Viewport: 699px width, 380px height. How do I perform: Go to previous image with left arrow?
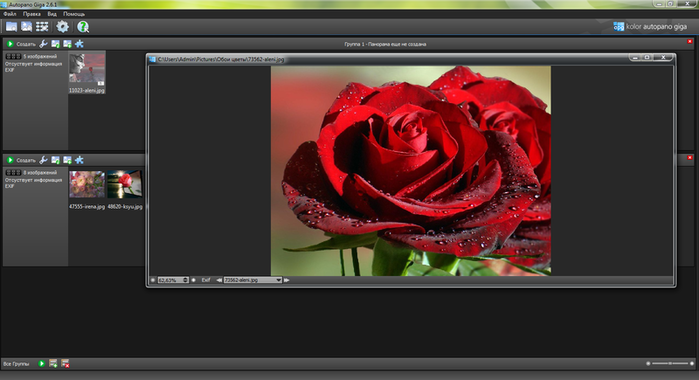point(219,280)
